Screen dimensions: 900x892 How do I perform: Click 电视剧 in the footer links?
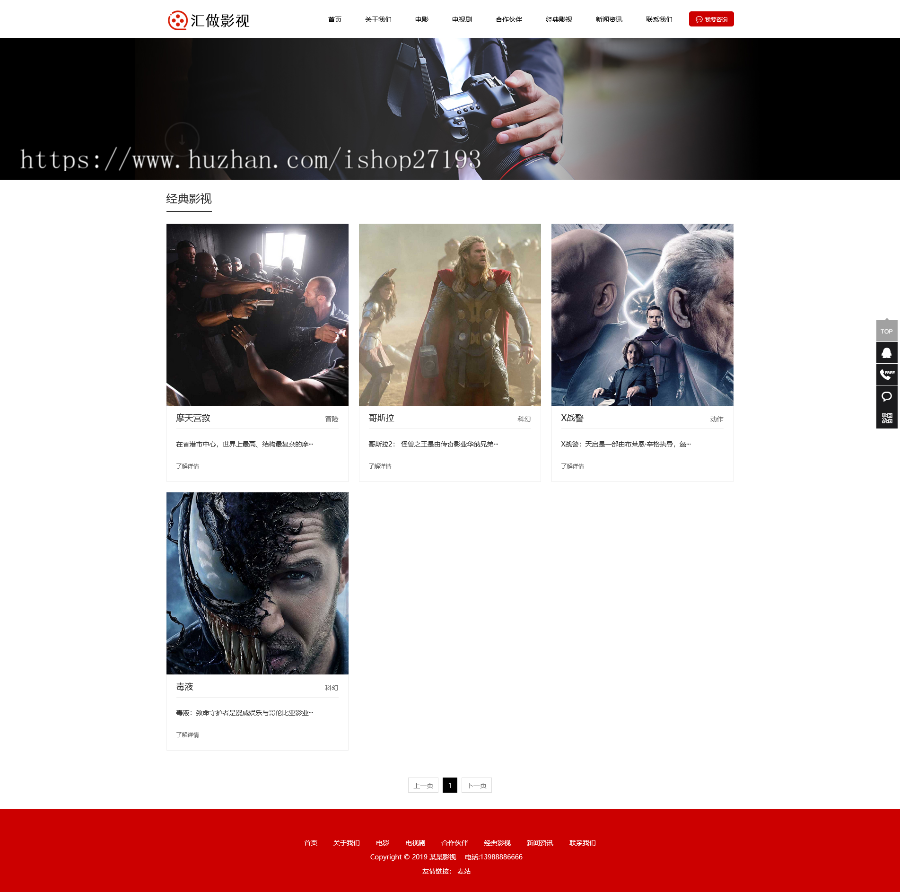click(x=415, y=843)
